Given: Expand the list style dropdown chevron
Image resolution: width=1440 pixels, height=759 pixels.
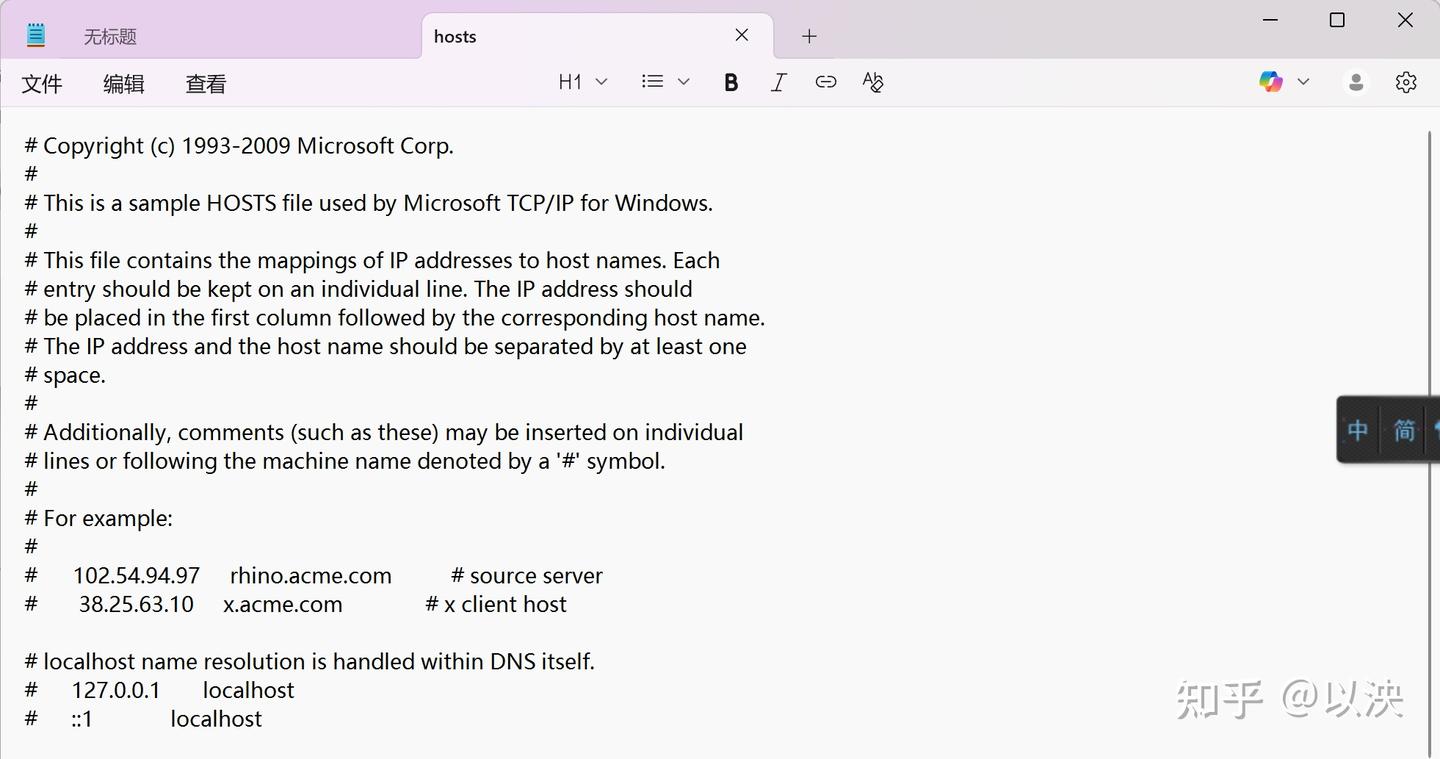Looking at the screenshot, I should pyautogui.click(x=684, y=82).
